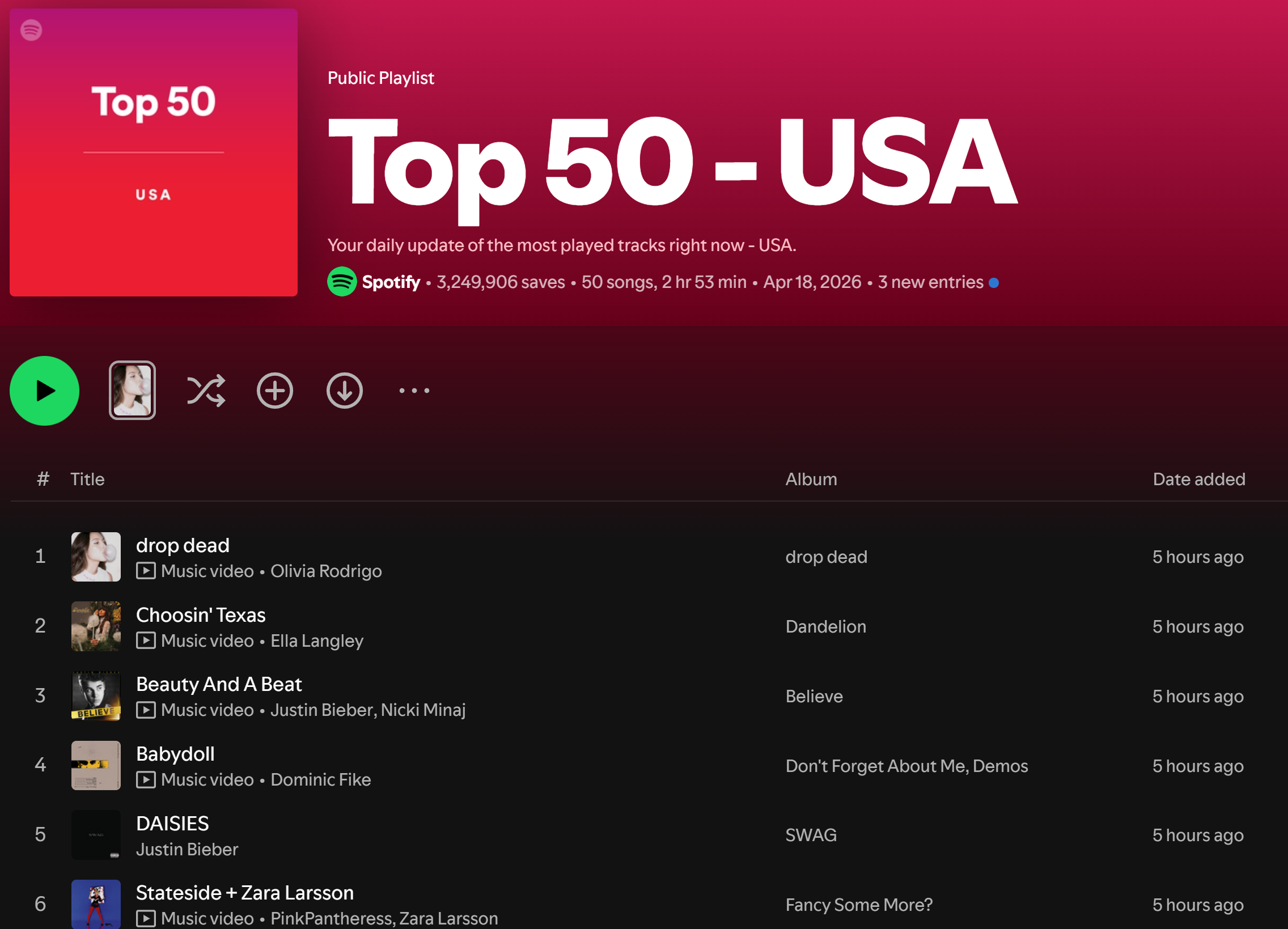Play the Top 50 - USA playlist
Screen dimensions: 1288x929
tap(44, 391)
